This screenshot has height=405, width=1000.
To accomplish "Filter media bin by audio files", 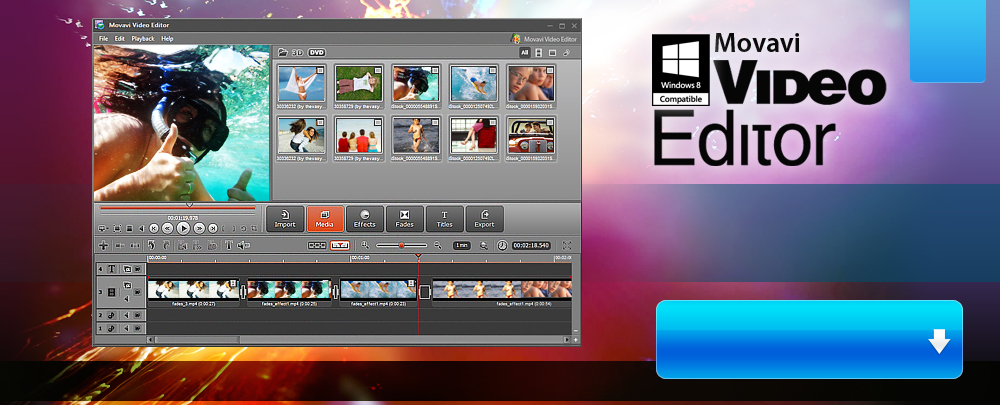I will tap(566, 52).
